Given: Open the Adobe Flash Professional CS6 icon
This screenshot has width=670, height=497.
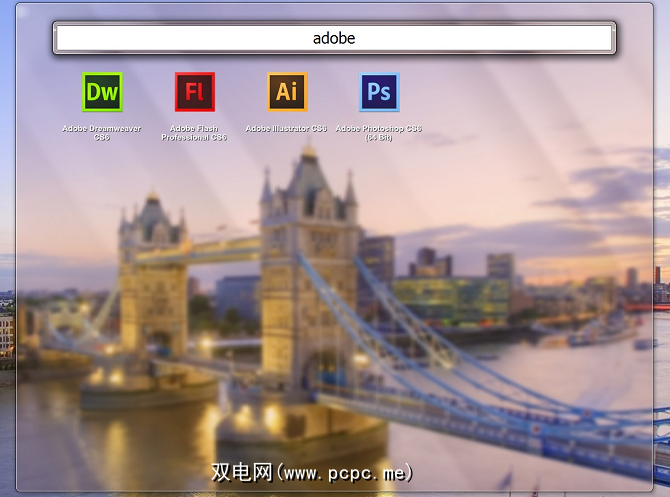Looking at the screenshot, I should tap(195, 92).
